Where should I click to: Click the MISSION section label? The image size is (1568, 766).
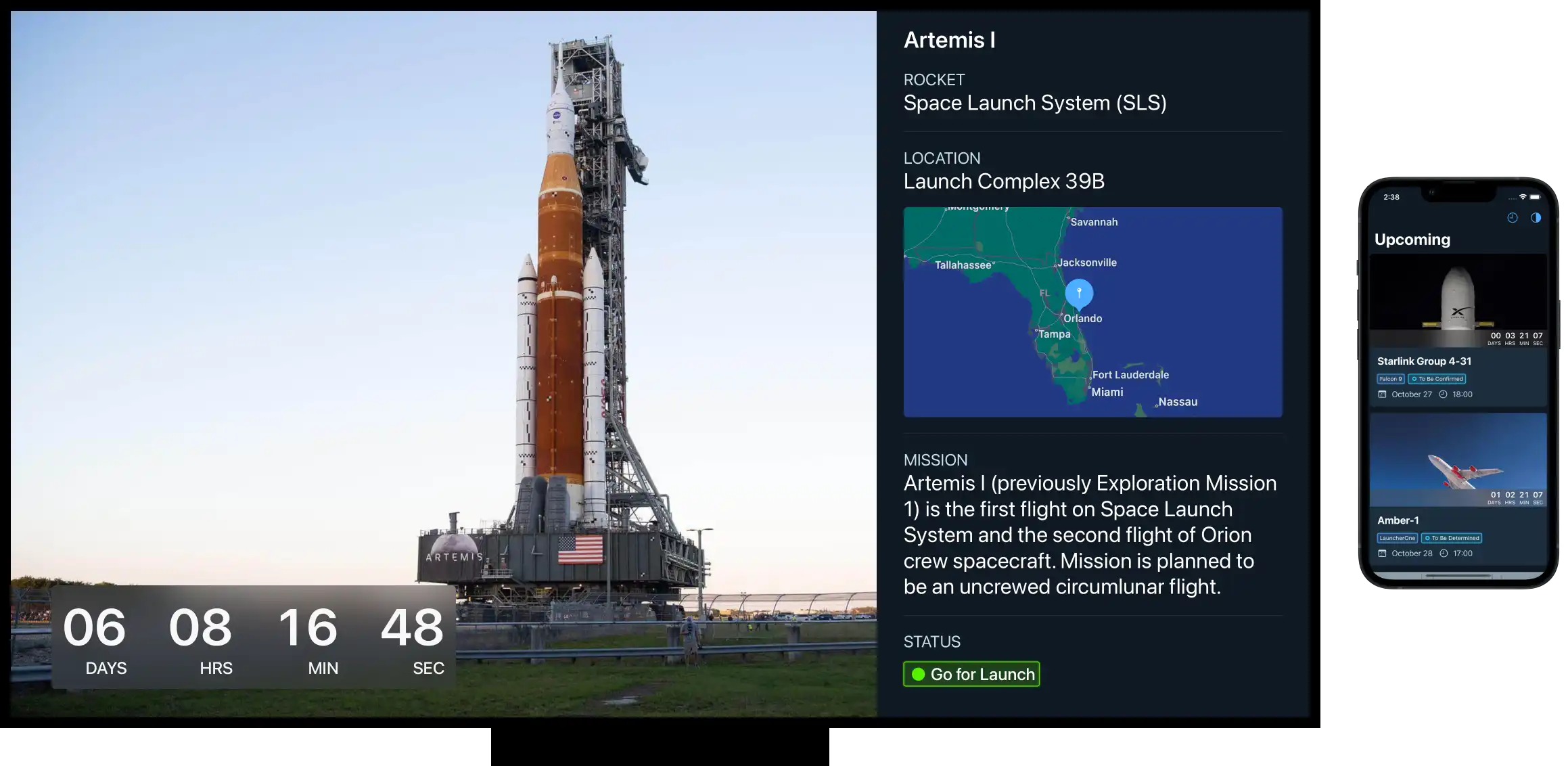coord(935,459)
